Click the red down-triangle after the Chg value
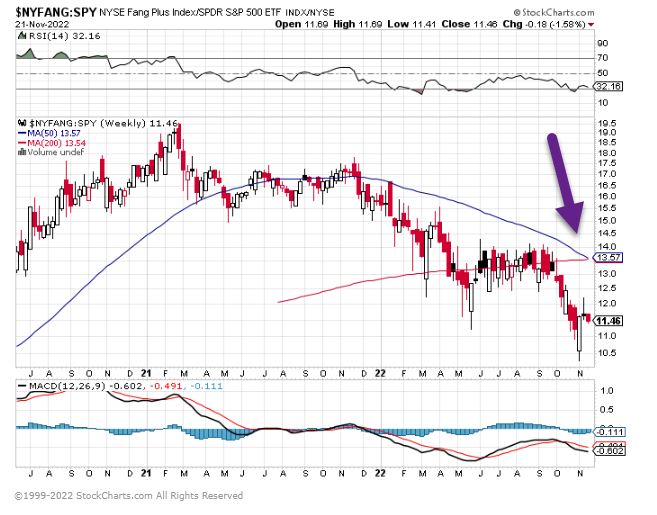Viewport: 657px width, 515px height. point(591,25)
